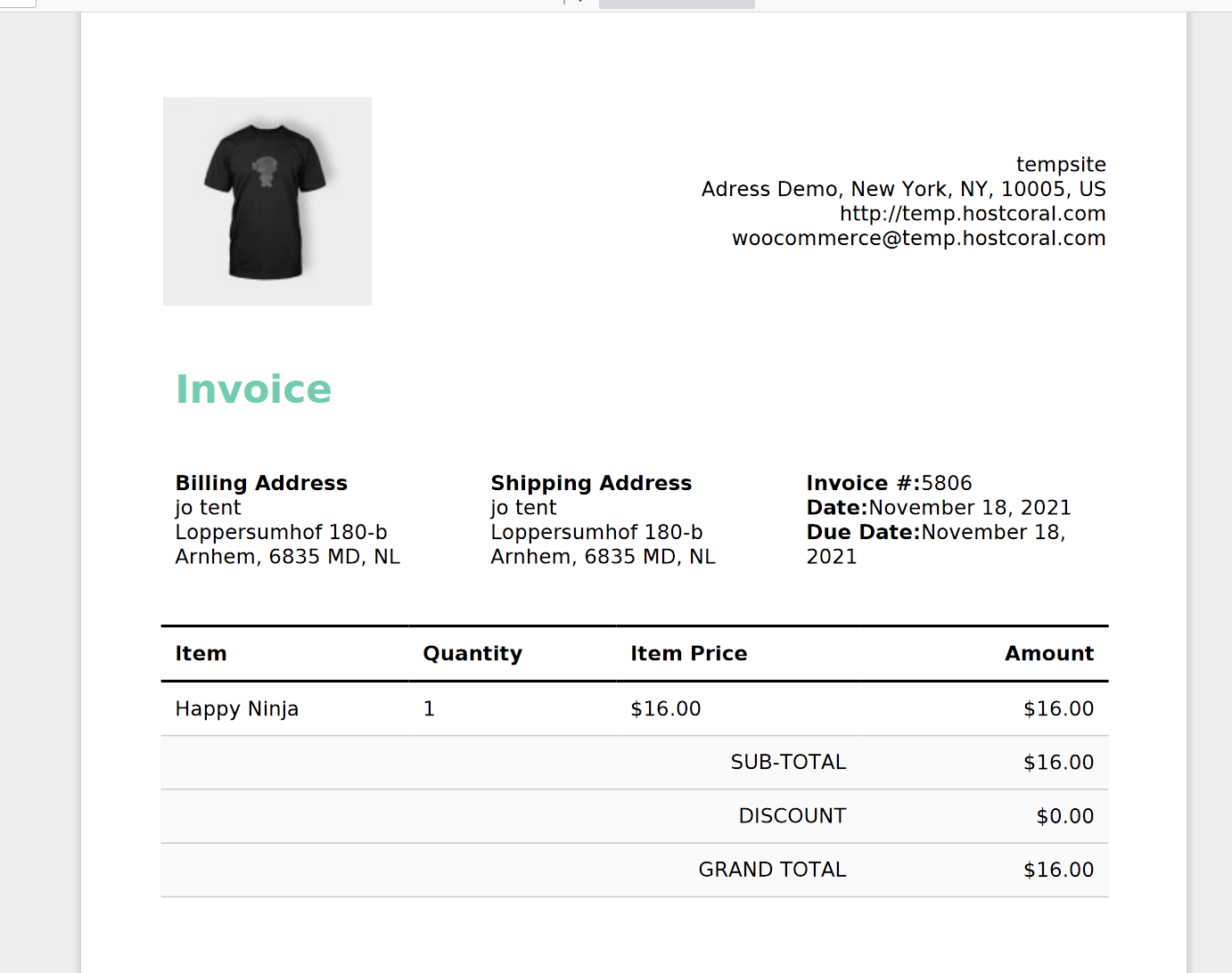Click the Due Date label

(x=862, y=532)
